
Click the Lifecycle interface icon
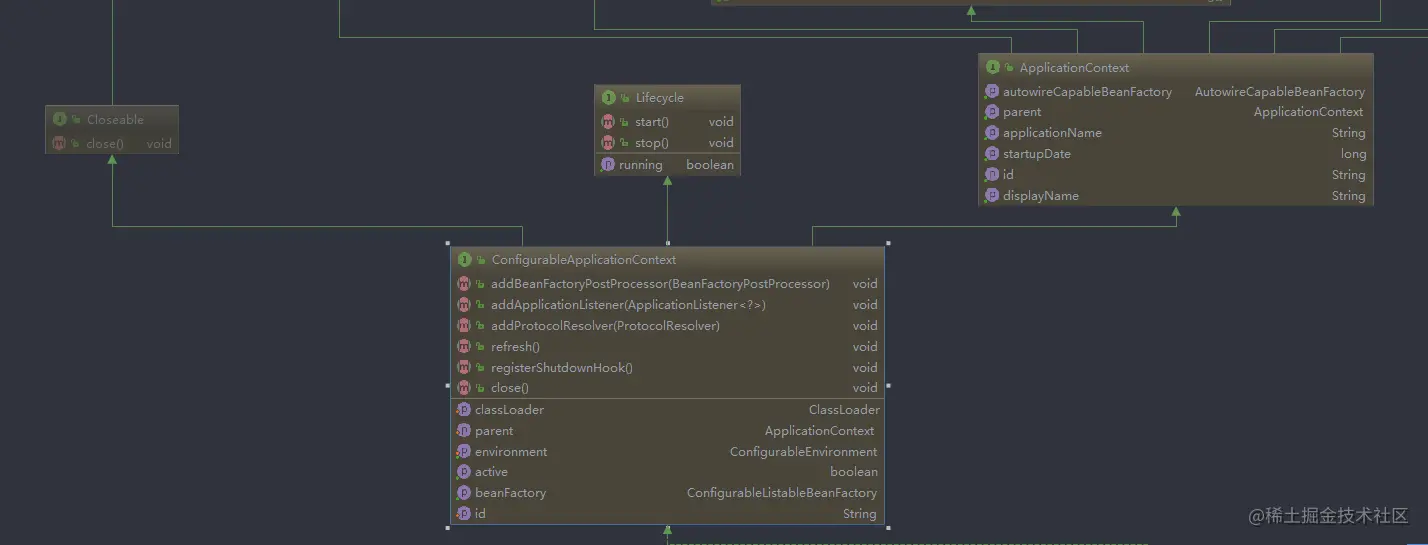pyautogui.click(x=608, y=98)
